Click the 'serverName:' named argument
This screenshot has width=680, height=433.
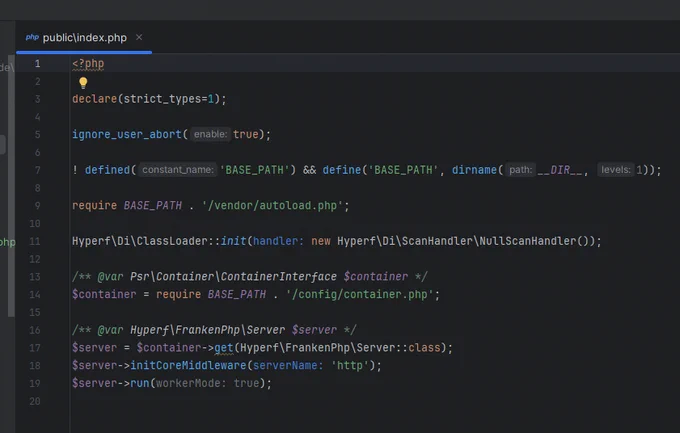click(288, 366)
